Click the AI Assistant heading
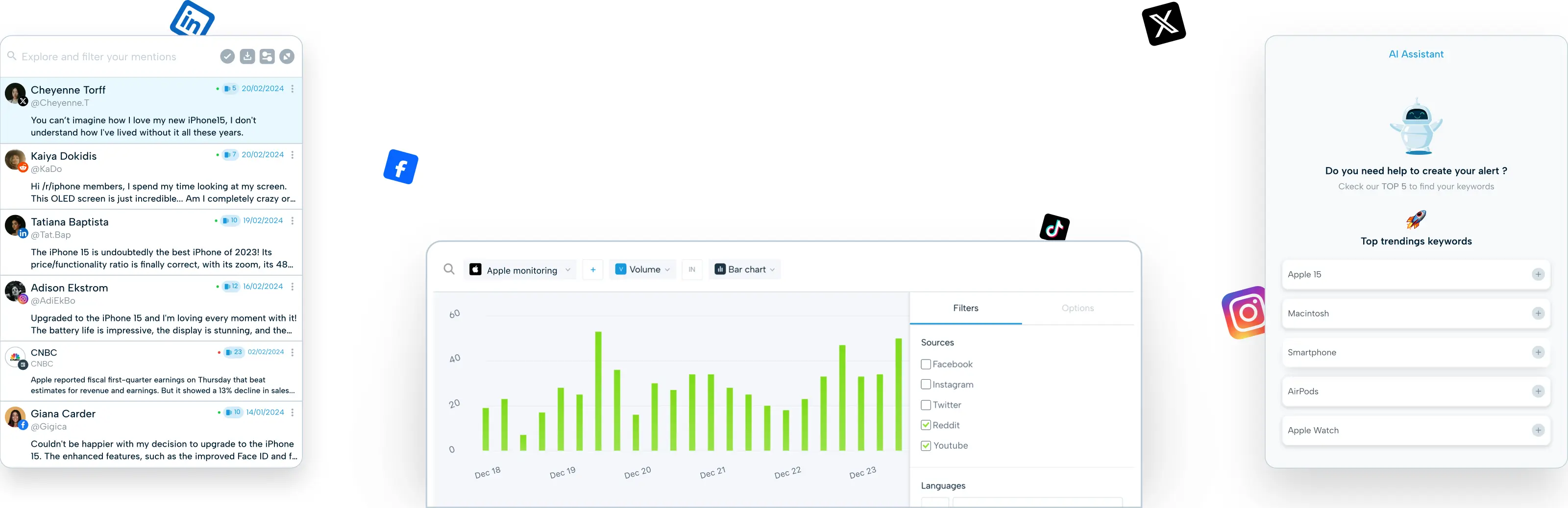 coord(1416,54)
